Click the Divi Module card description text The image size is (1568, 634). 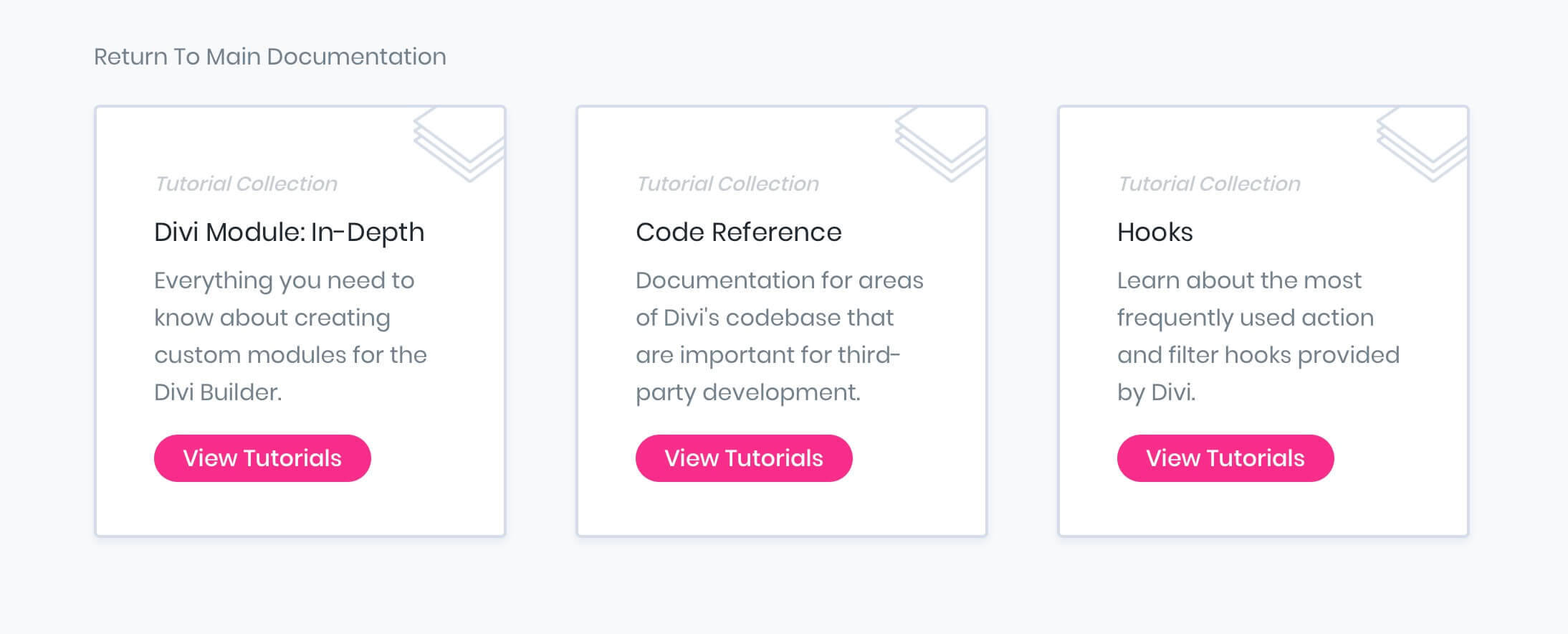tap(290, 336)
